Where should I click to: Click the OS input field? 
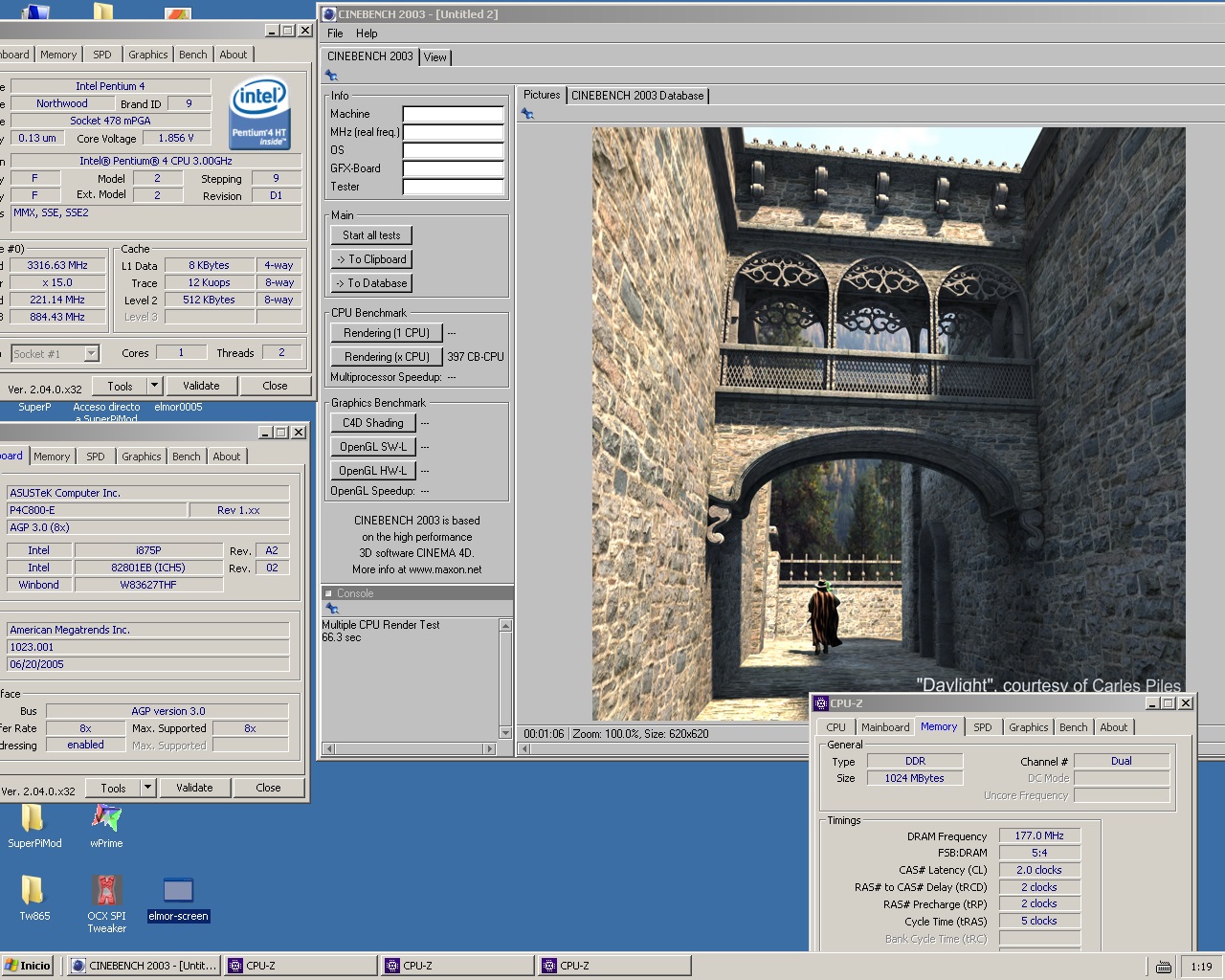click(453, 150)
